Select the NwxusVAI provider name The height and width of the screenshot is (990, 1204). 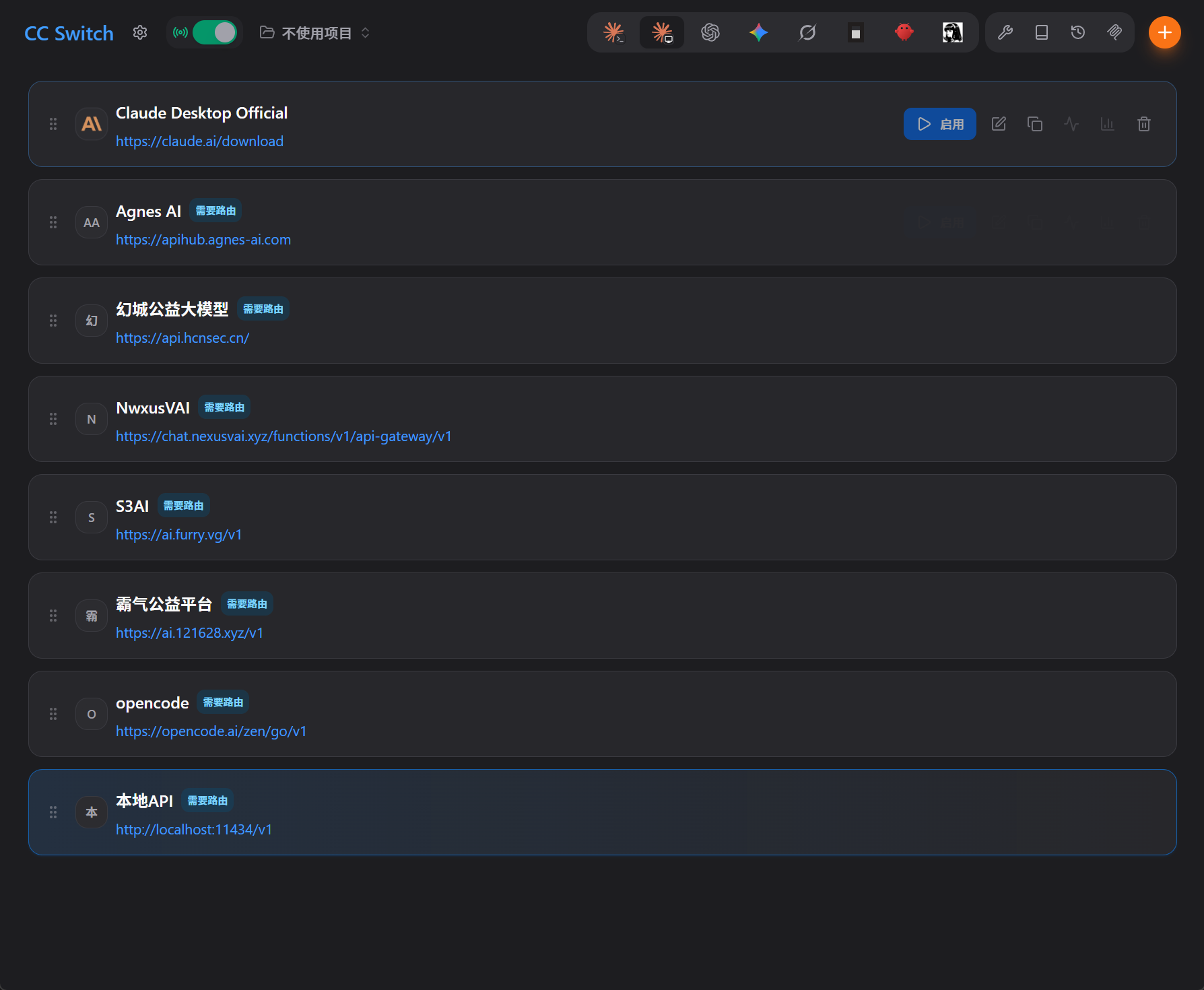153,408
